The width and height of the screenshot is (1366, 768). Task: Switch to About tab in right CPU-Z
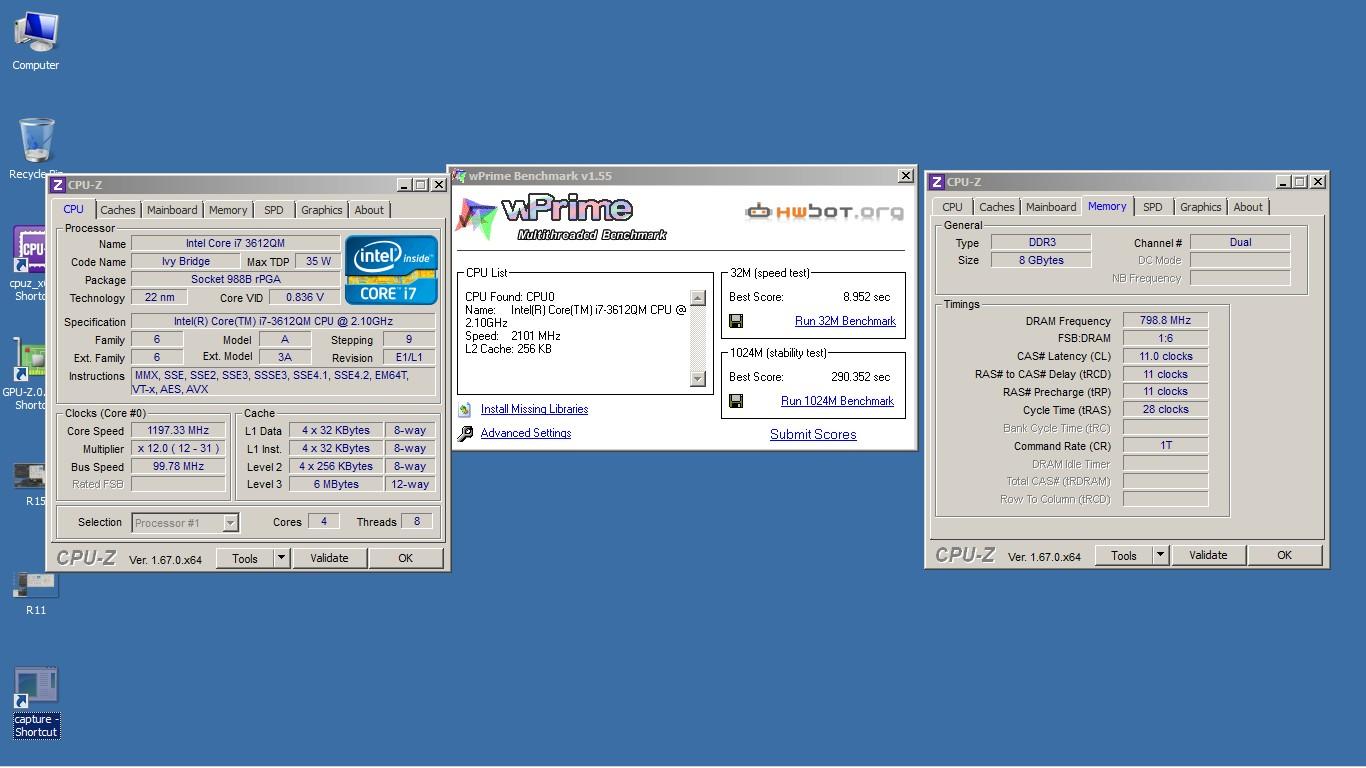(1248, 207)
